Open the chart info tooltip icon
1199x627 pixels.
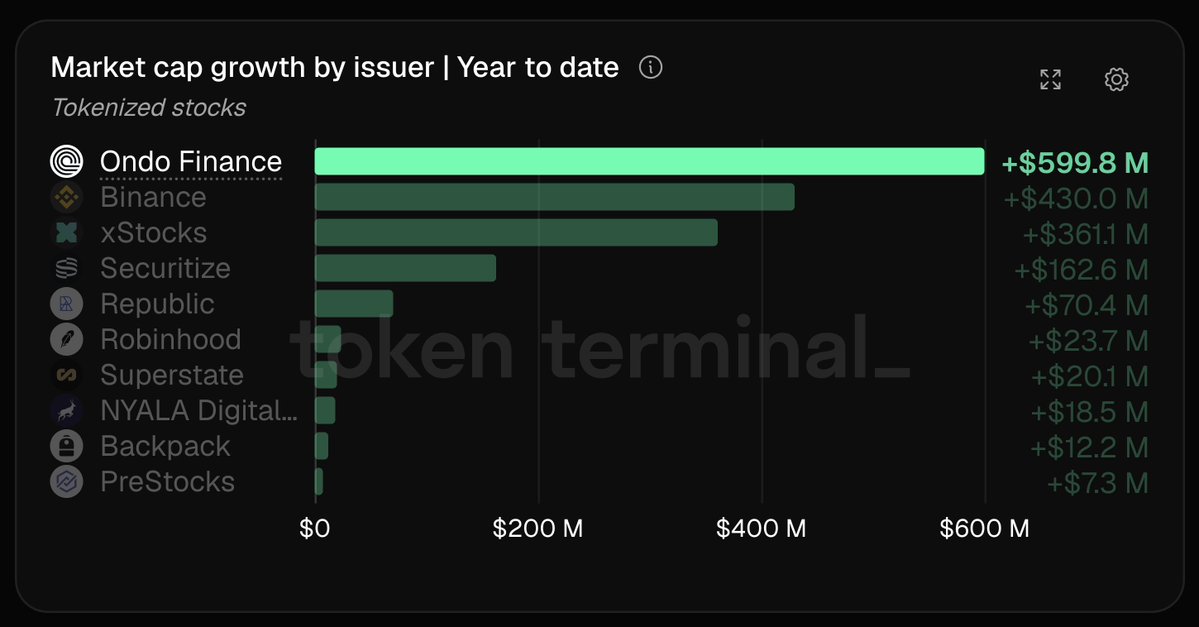650,67
